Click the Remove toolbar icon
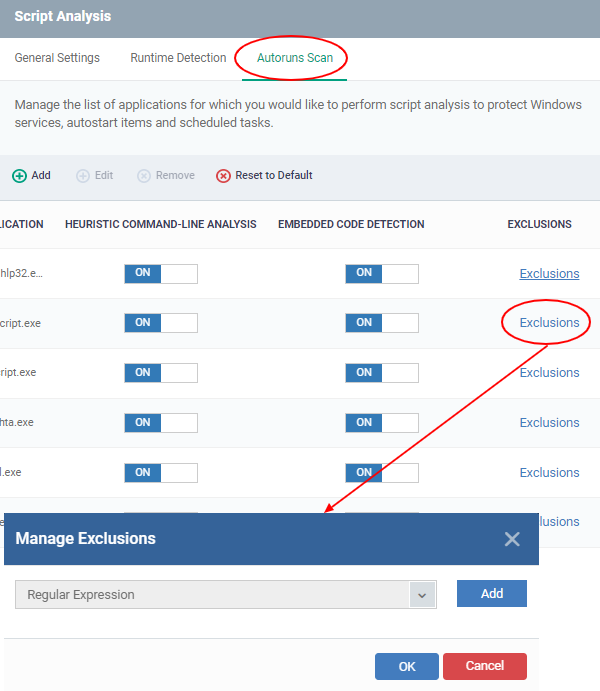The height and width of the screenshot is (691, 600). [144, 176]
